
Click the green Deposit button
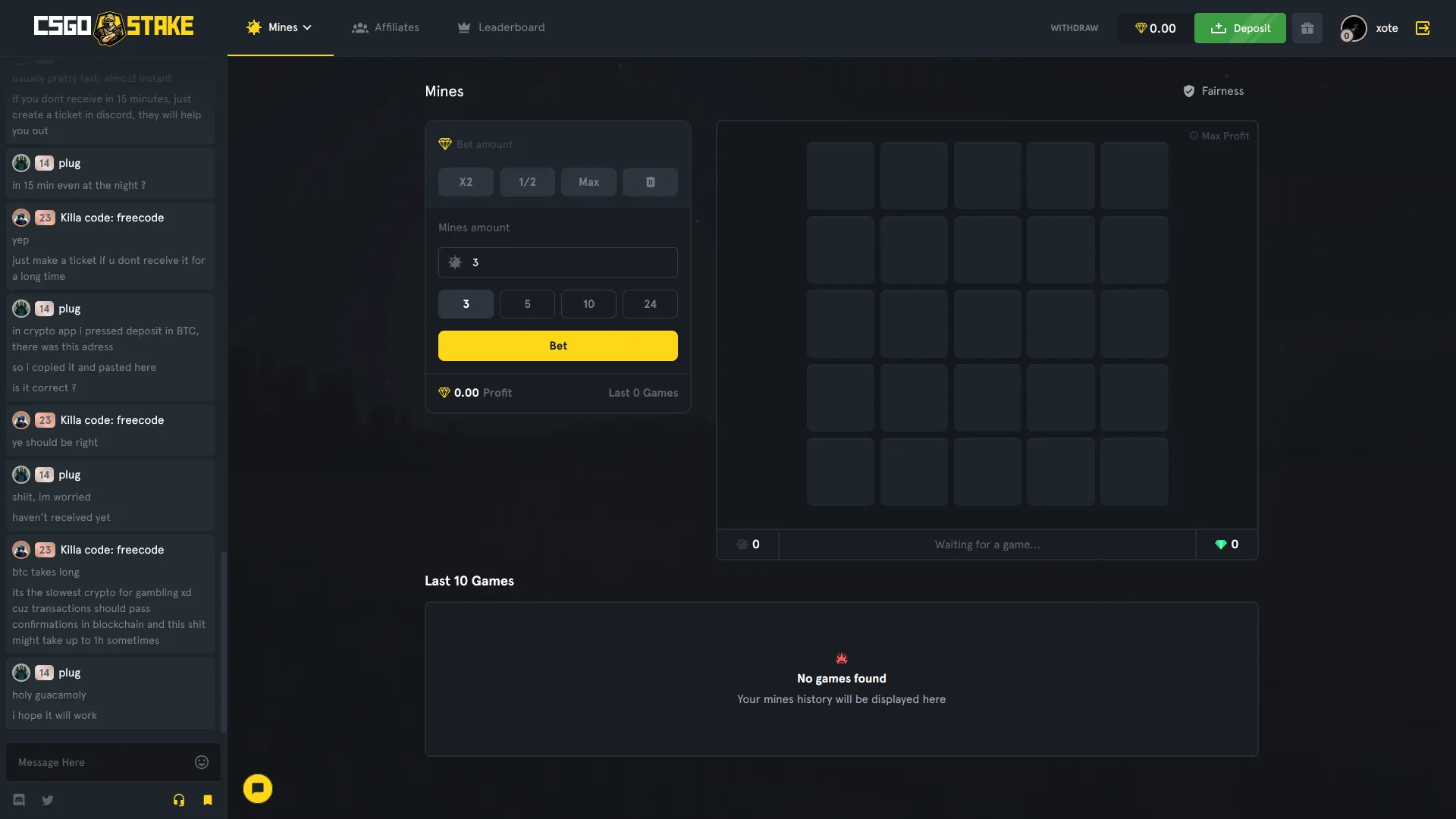[x=1239, y=27]
